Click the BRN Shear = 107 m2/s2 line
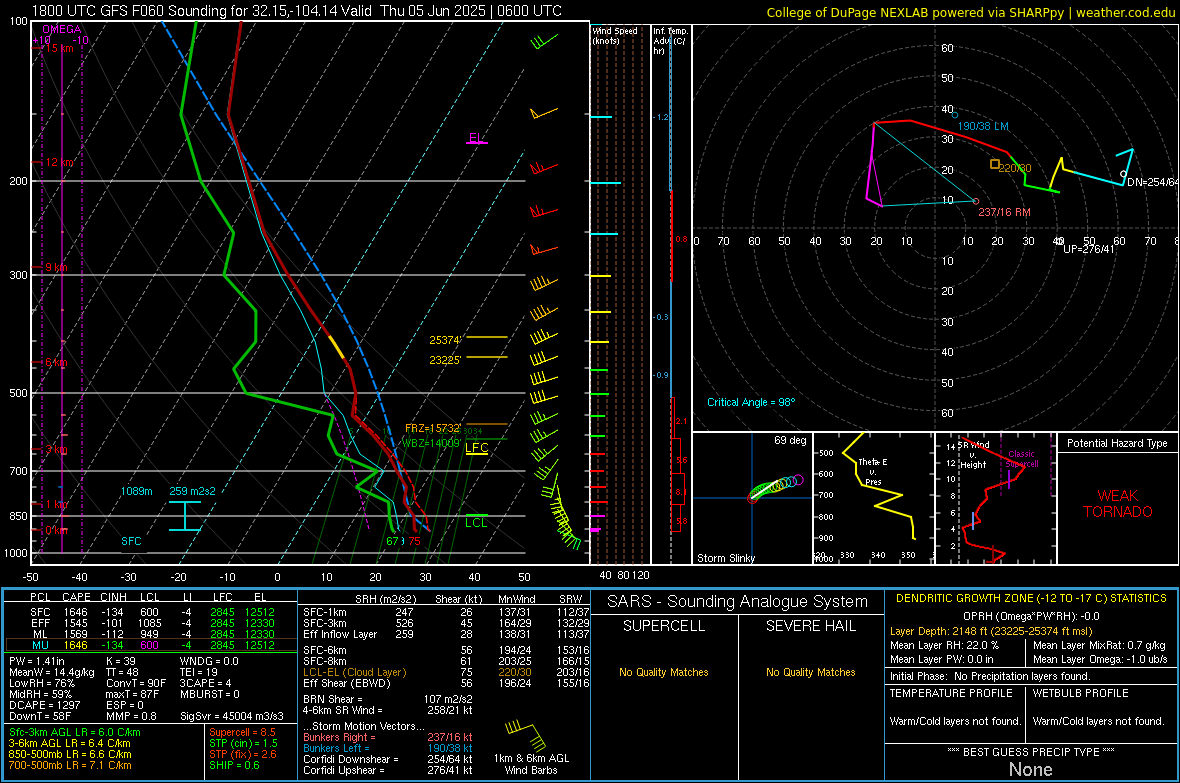 coord(388,699)
